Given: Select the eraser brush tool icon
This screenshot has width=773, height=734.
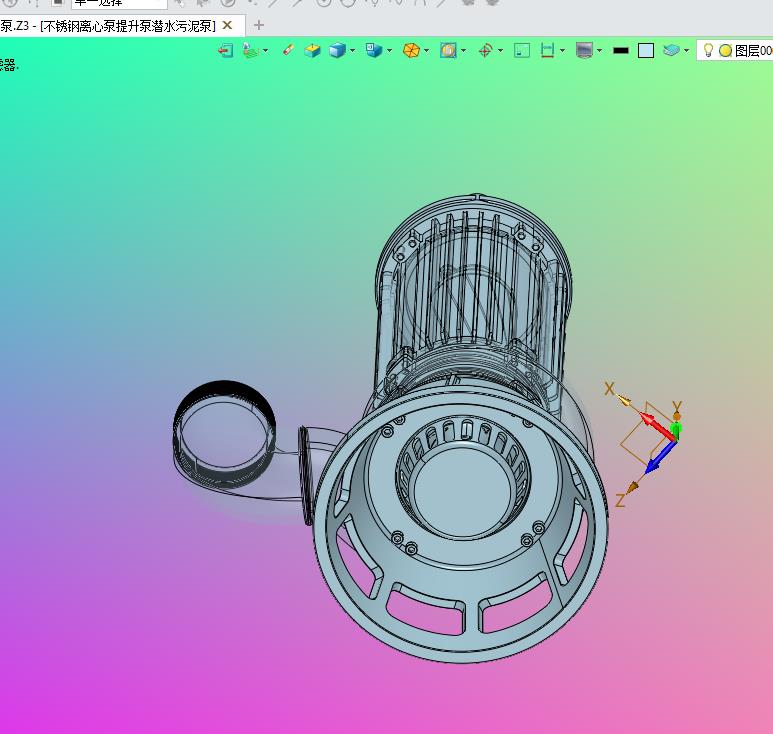Looking at the screenshot, I should point(288,50).
